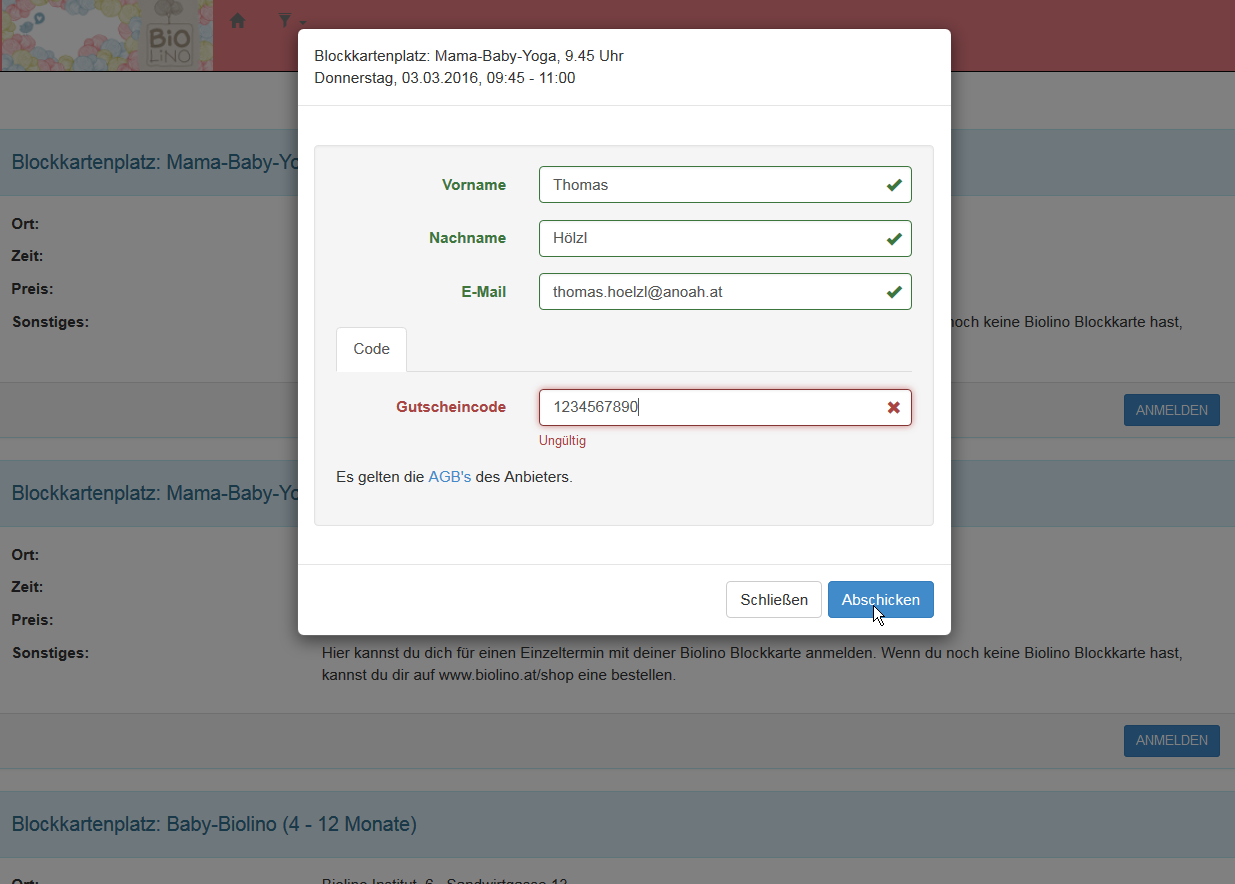1235x884 pixels.
Task: Click the green checkmark in Vorname field
Action: coord(893,185)
